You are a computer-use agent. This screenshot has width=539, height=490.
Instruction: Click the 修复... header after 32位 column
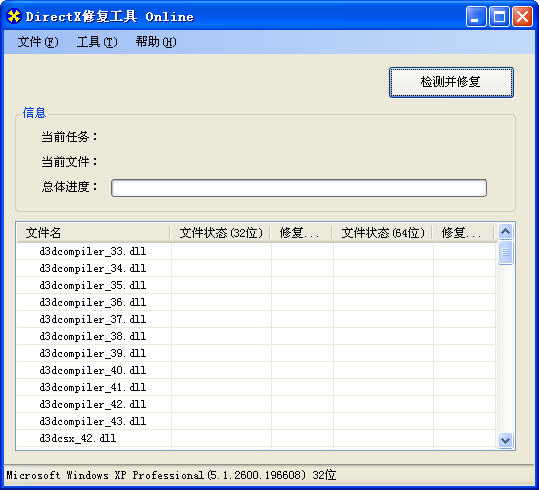[301, 233]
